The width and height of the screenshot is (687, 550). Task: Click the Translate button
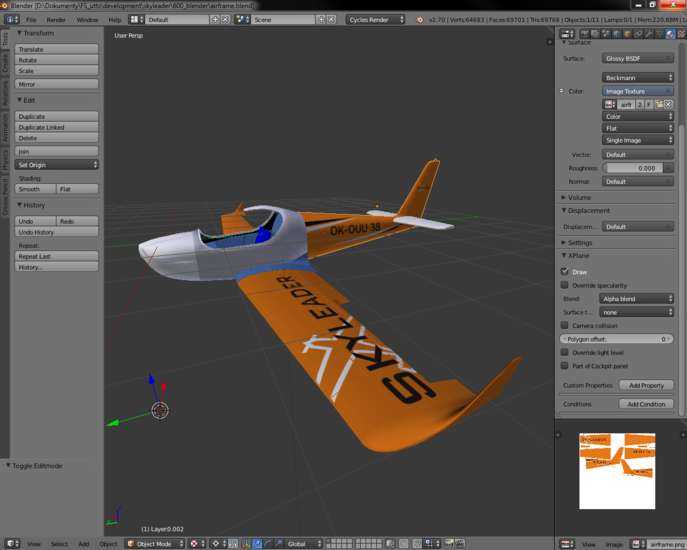click(57, 49)
